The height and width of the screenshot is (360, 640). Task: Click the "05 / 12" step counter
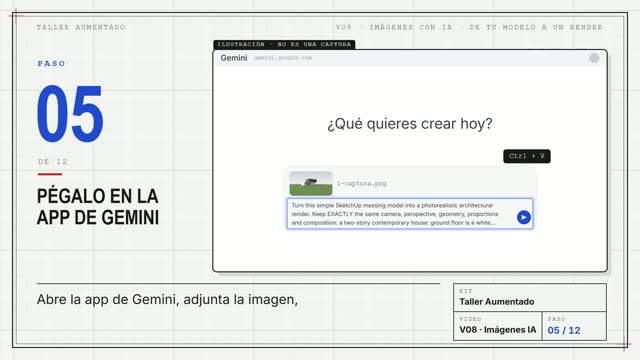click(564, 330)
